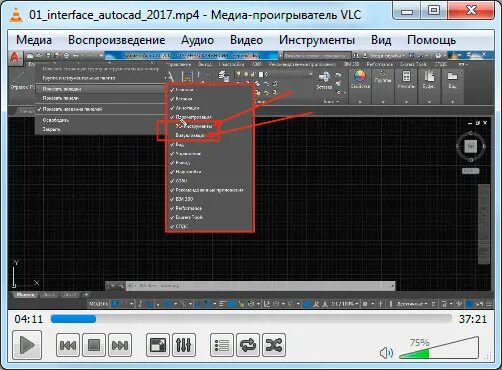Screen dimensions: 502x370
Task: Toggle fullscreen video mode
Action: point(158,345)
